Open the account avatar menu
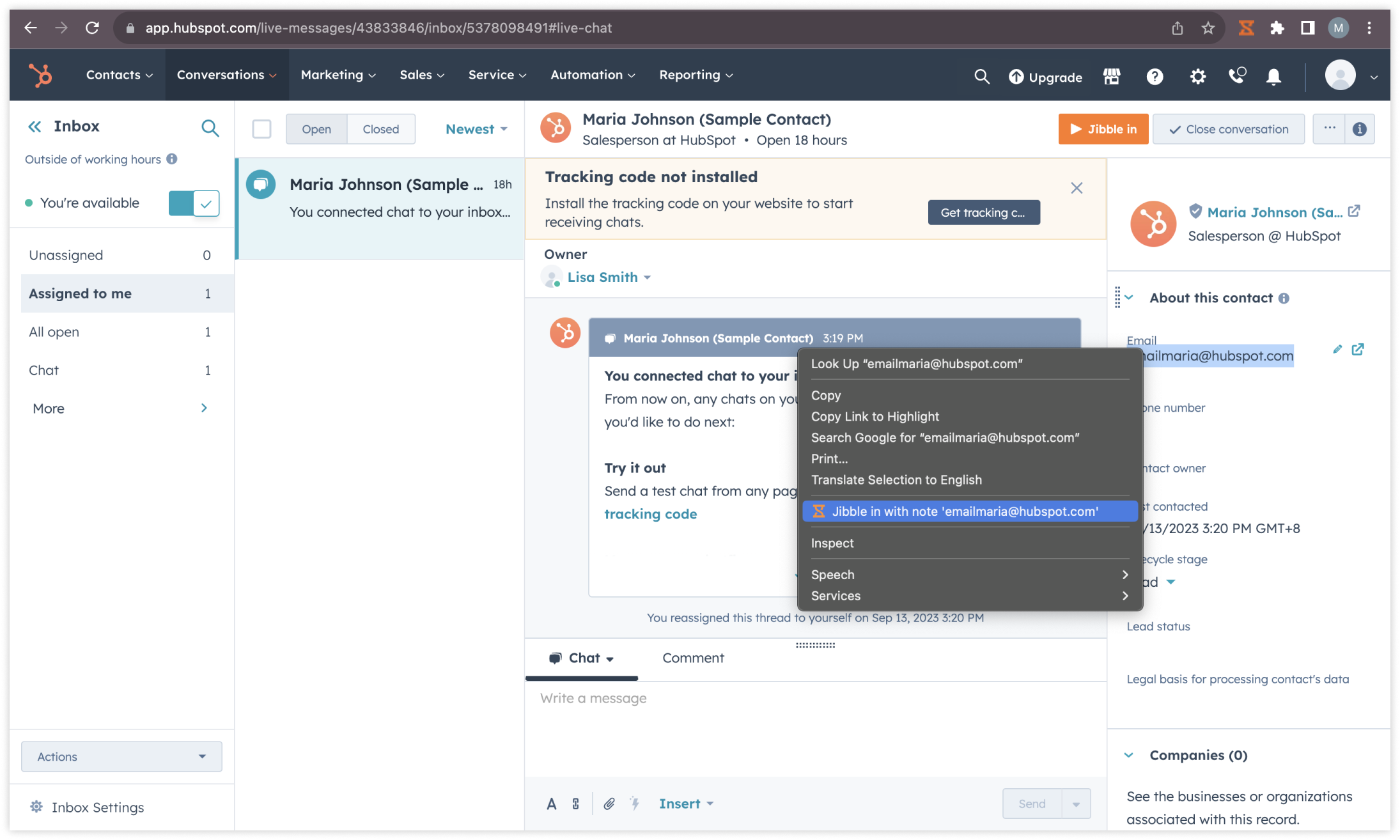The image size is (1400, 840). coord(1351,76)
